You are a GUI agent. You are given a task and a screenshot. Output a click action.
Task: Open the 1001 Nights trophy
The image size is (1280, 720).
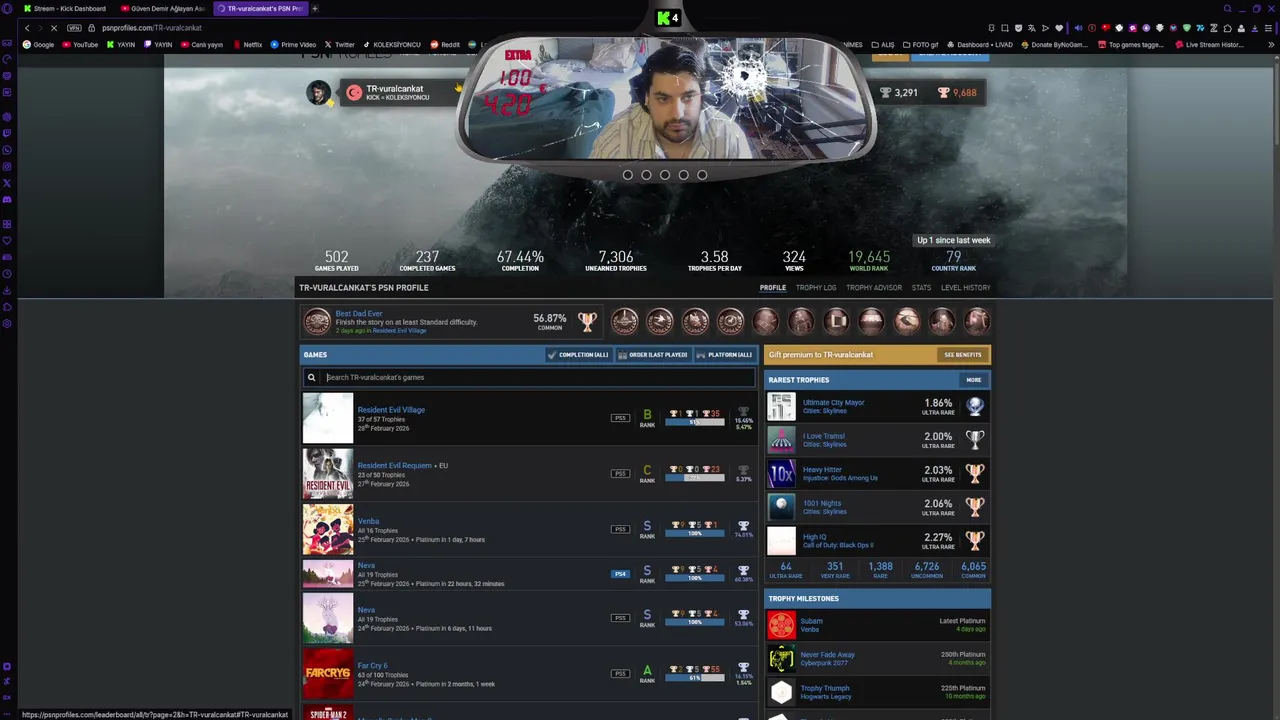coord(822,504)
